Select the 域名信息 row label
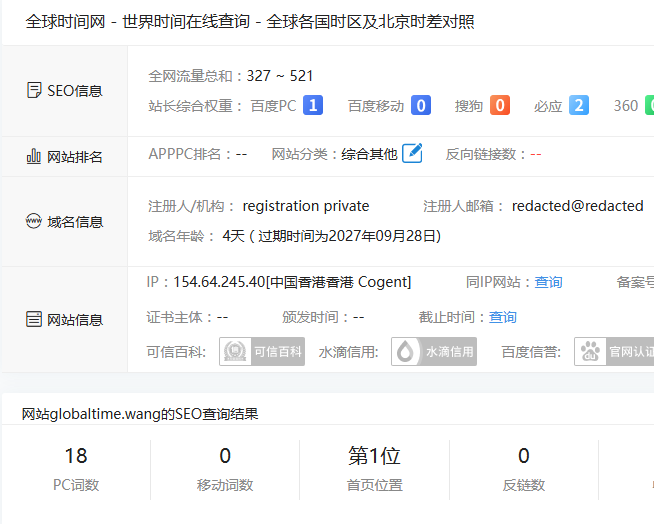This screenshot has width=654, height=524. click(x=75, y=222)
